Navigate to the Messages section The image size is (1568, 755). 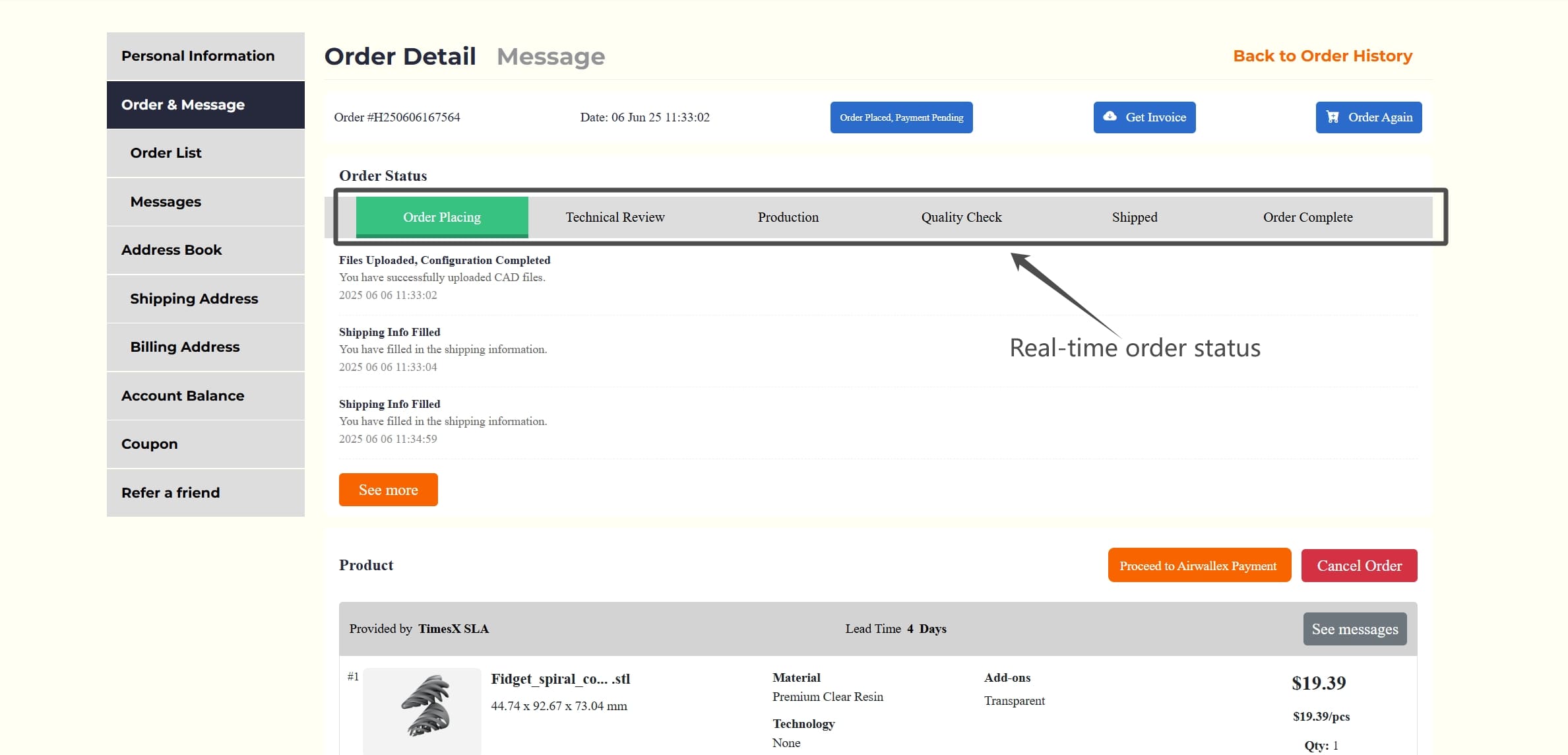(166, 201)
